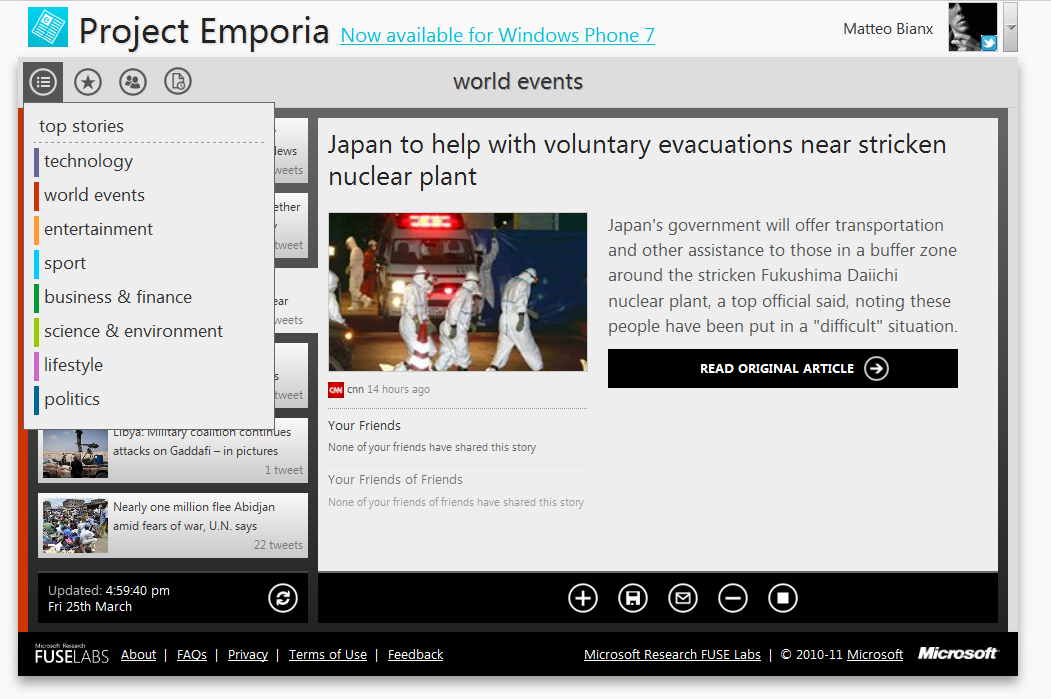Image resolution: width=1051 pixels, height=699 pixels.
Task: Click the save floppy disk icon
Action: pos(633,598)
